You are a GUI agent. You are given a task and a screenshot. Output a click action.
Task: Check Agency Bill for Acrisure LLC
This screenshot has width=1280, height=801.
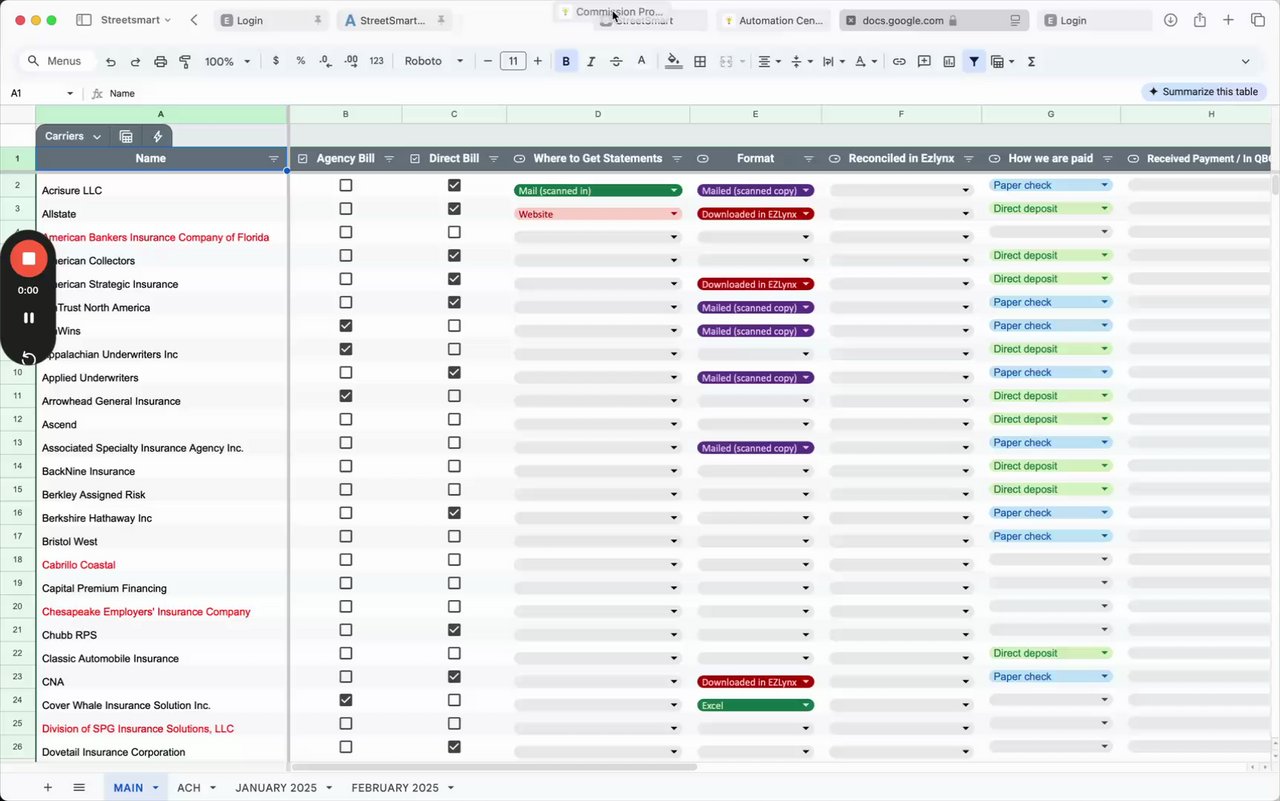coord(346,185)
